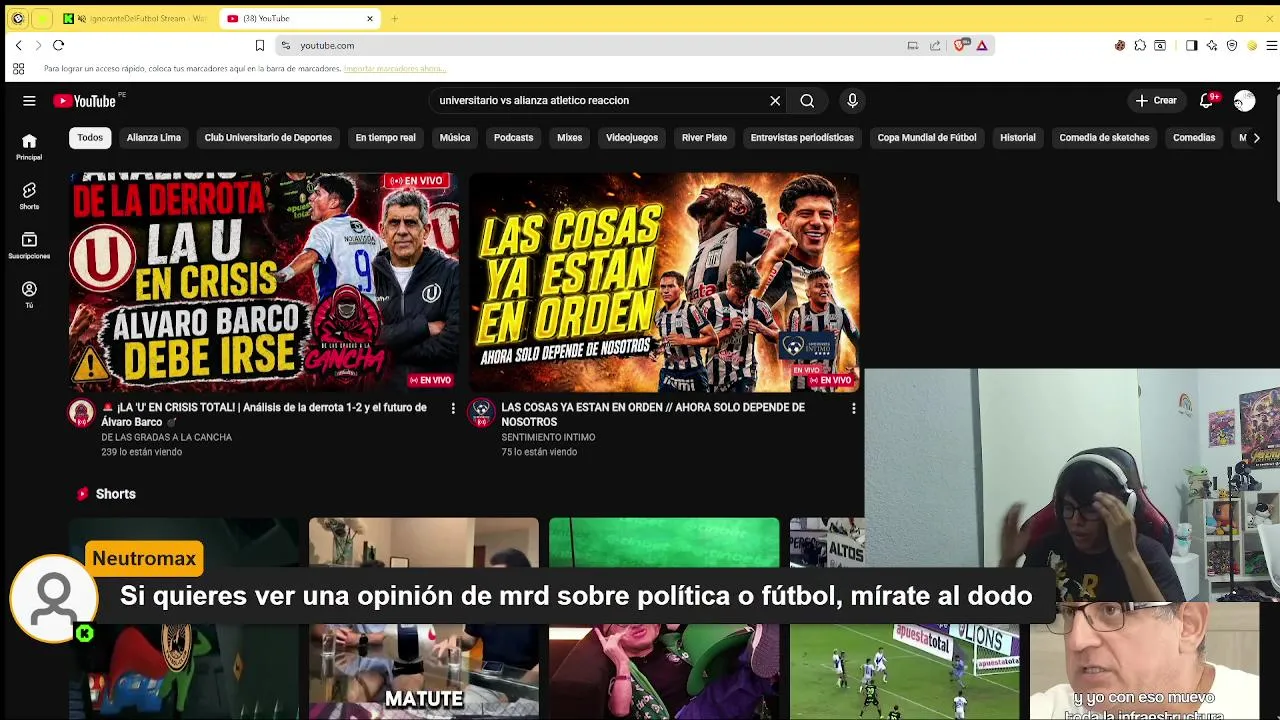Open the cookie extension icon
The width and height of the screenshot is (1280, 720).
tap(1120, 45)
